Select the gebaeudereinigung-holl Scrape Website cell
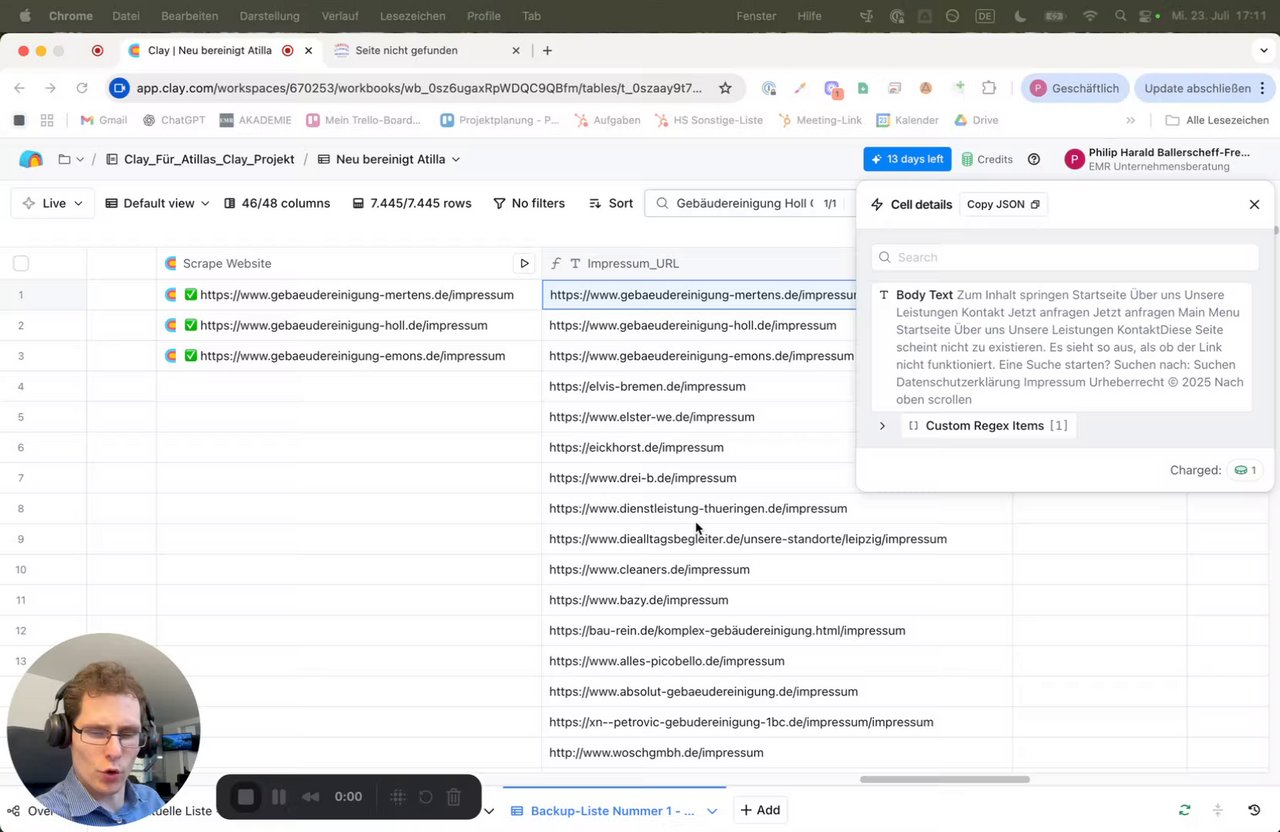 tap(349, 325)
